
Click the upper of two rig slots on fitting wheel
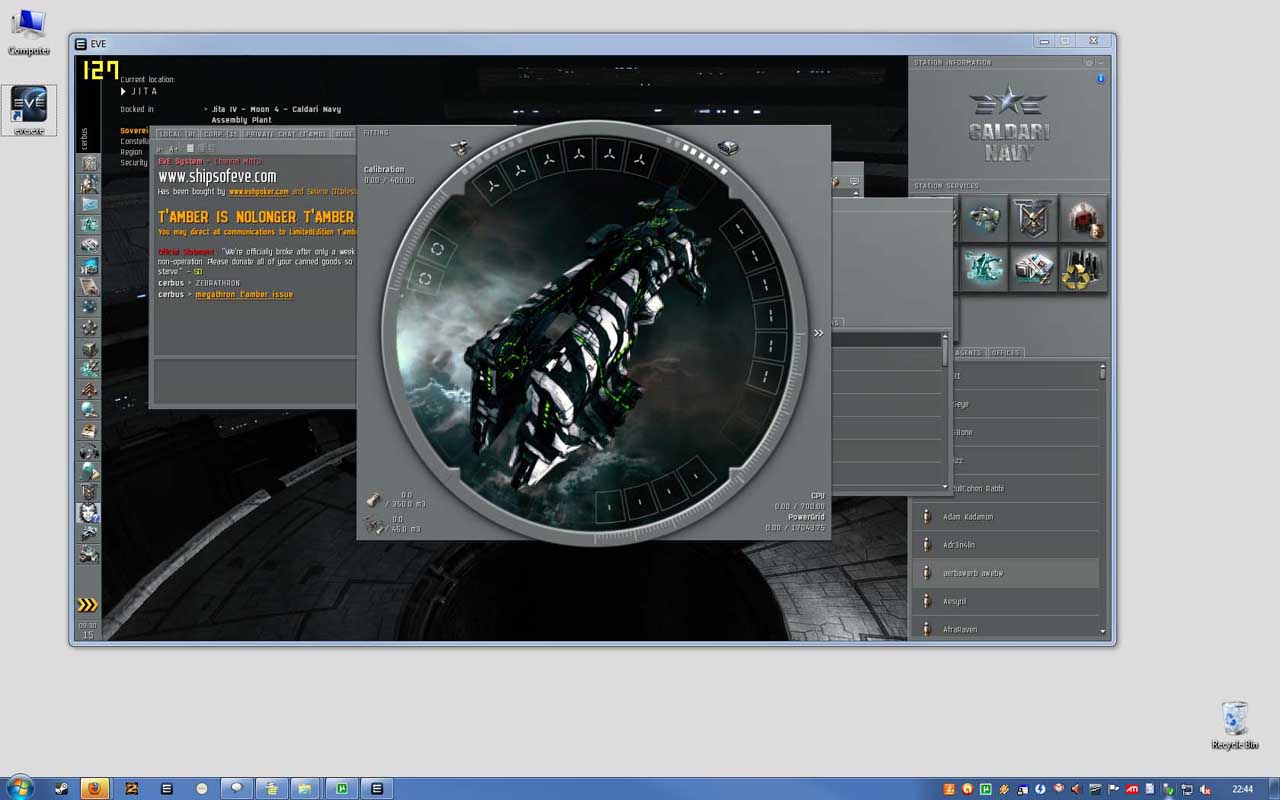point(437,249)
